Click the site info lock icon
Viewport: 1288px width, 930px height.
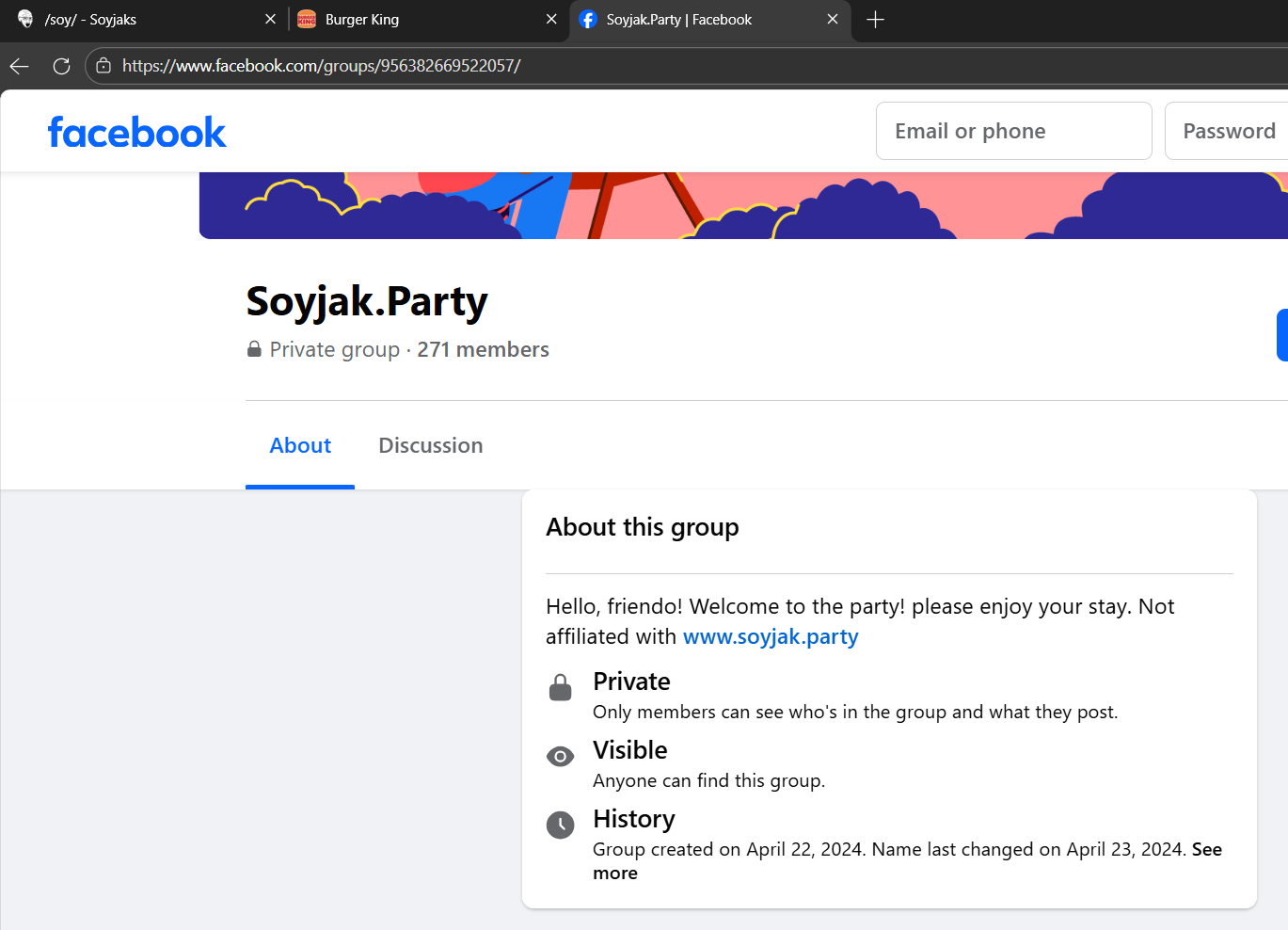[103, 66]
